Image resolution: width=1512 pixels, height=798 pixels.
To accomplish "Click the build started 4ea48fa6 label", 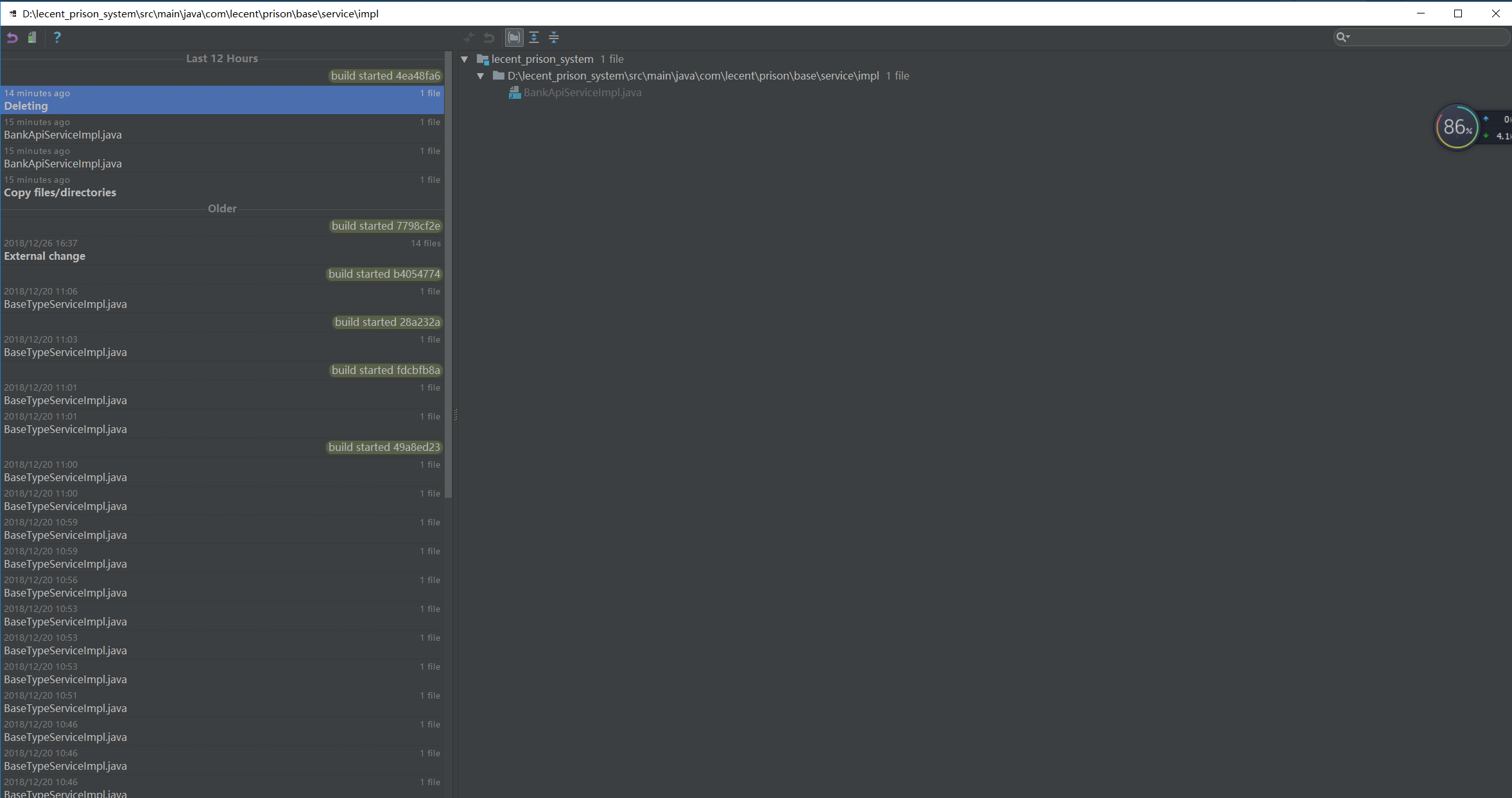I will (386, 76).
